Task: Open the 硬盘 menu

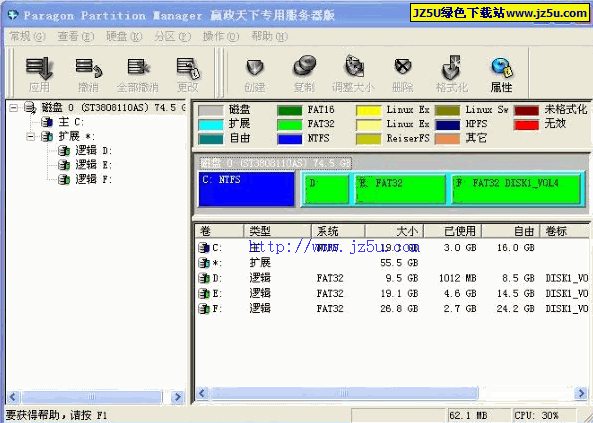Action: tap(124, 37)
